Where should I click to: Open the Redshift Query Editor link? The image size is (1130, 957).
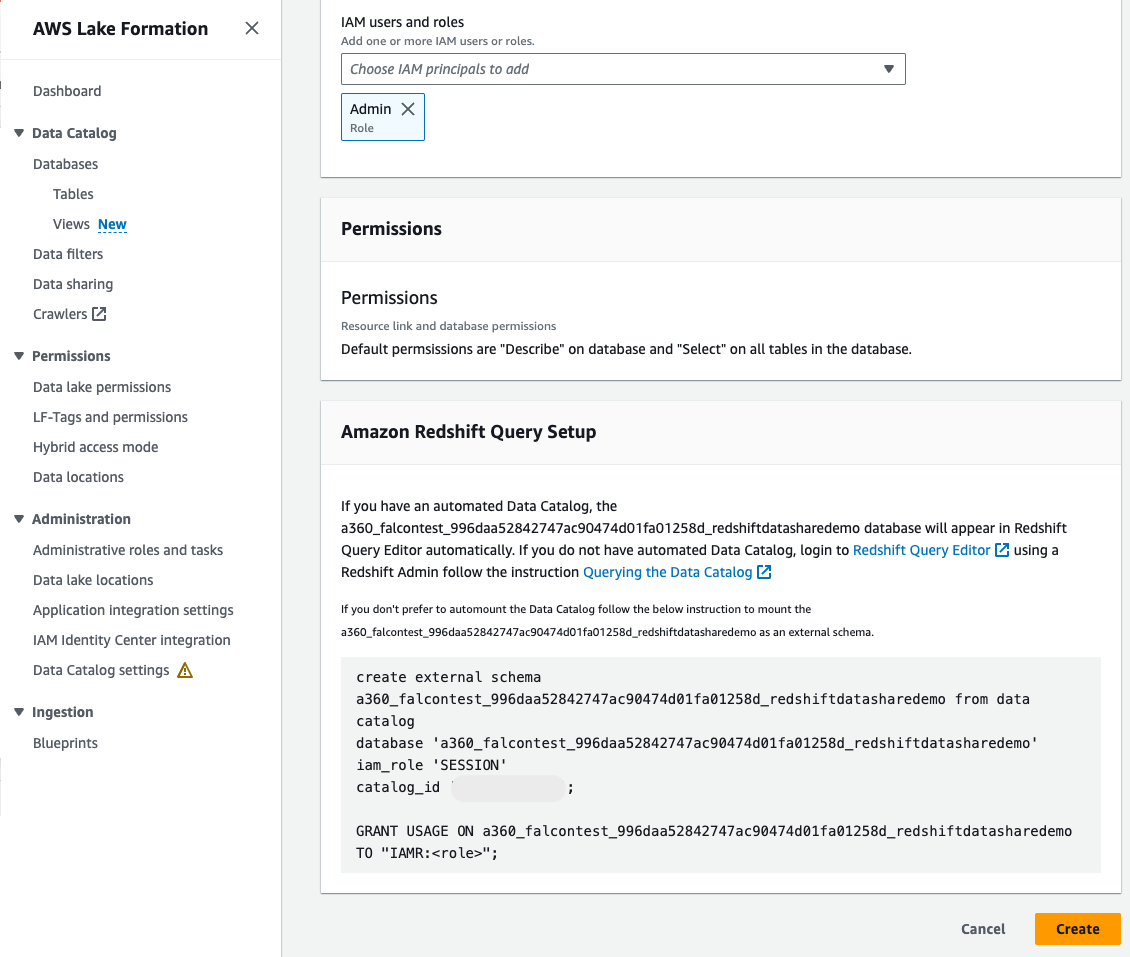921,550
